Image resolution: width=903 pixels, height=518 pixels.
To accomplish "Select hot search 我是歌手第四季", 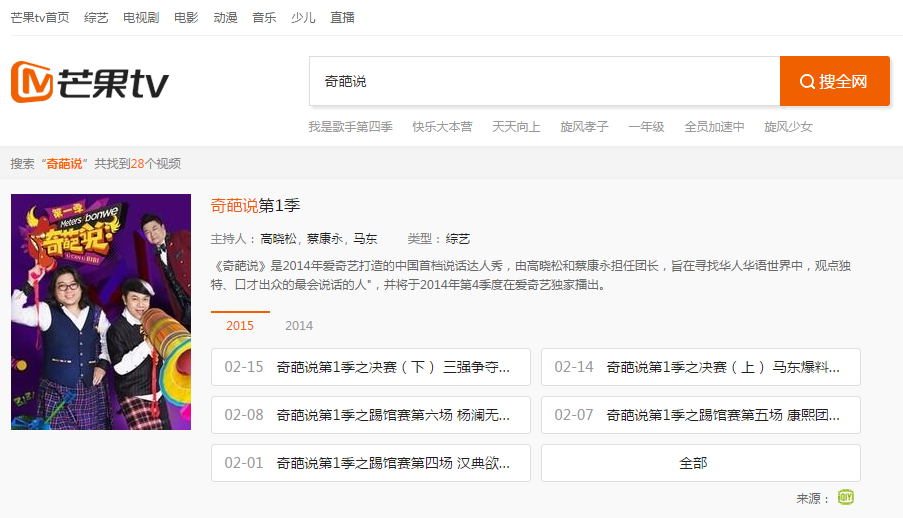I will 351,127.
